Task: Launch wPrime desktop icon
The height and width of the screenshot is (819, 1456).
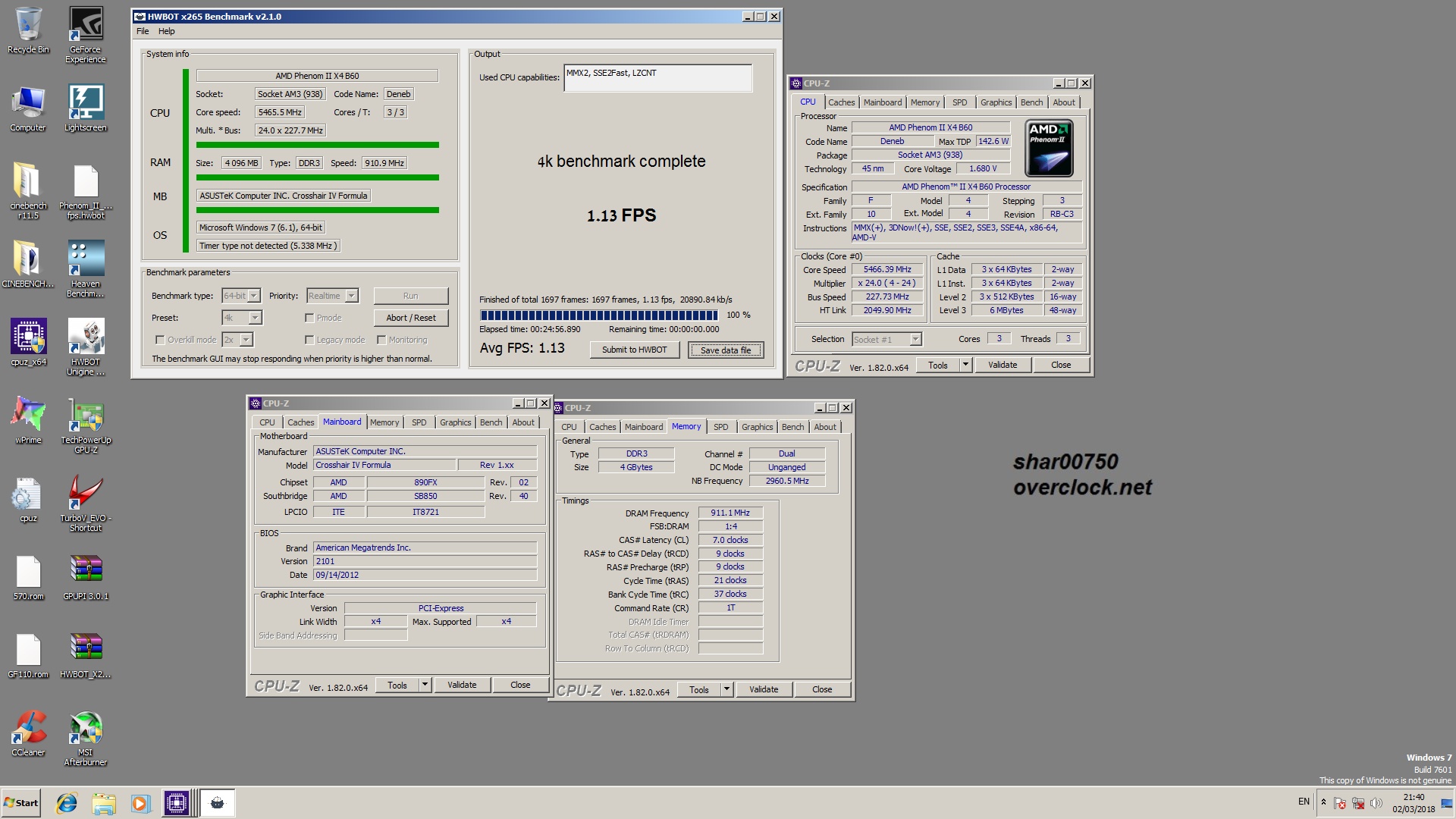Action: click(28, 420)
